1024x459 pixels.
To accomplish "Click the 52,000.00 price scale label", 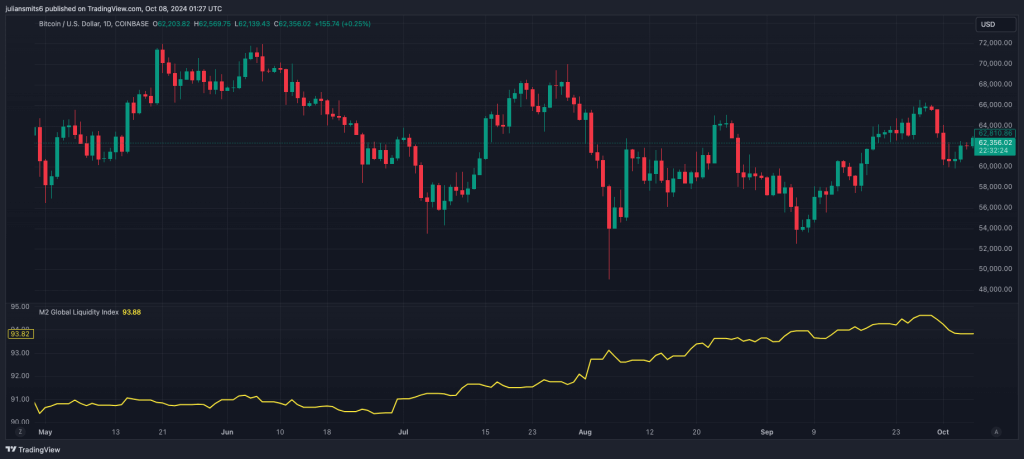I will (995, 249).
